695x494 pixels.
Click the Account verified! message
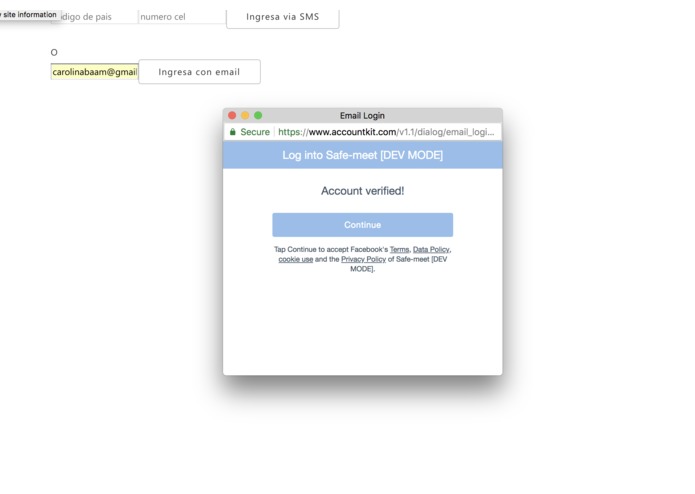click(363, 191)
